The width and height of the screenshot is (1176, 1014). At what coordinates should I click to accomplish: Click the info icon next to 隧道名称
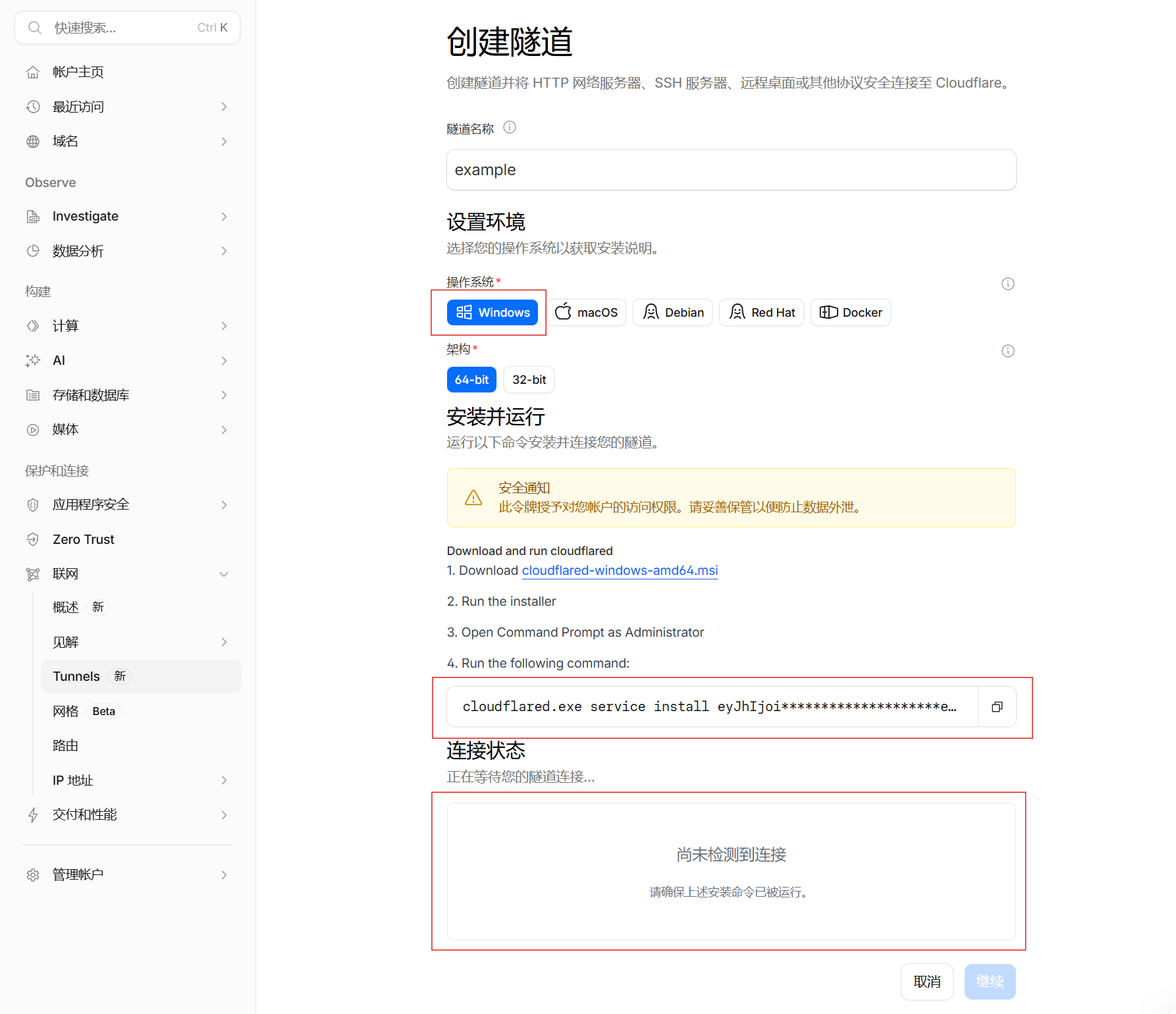coord(510,127)
